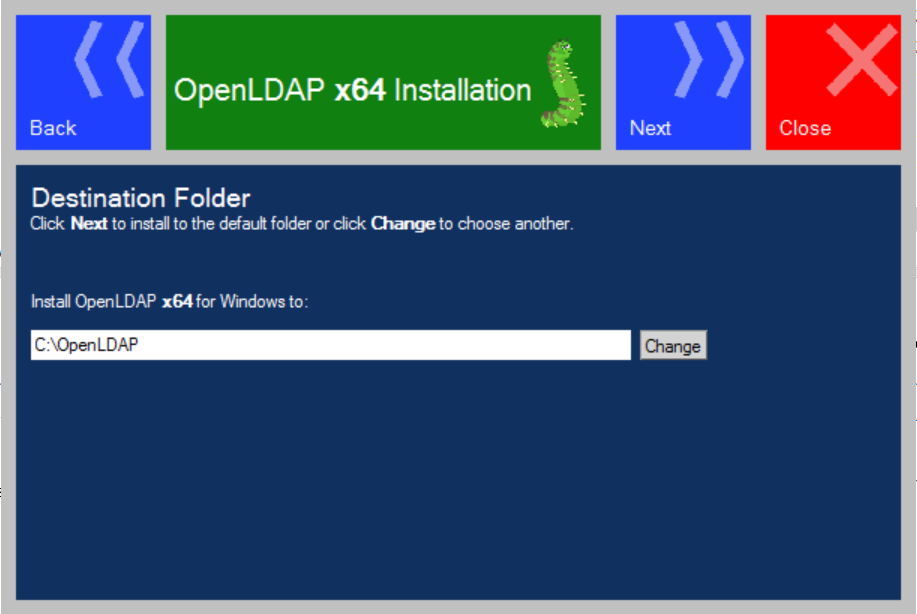Click the double left chevron Back icon

[x=110, y=60]
